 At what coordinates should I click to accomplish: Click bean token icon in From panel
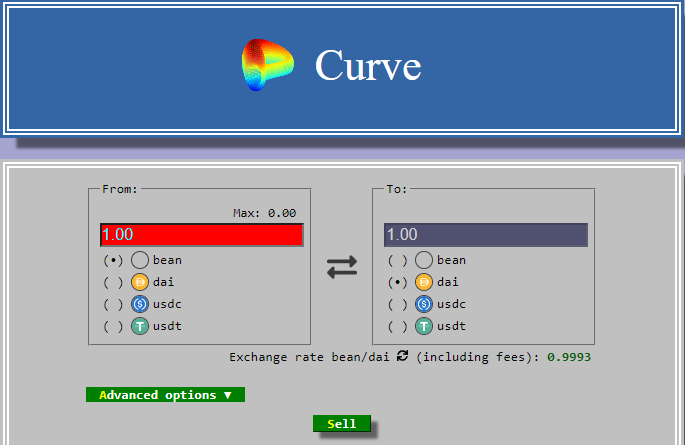coord(140,260)
